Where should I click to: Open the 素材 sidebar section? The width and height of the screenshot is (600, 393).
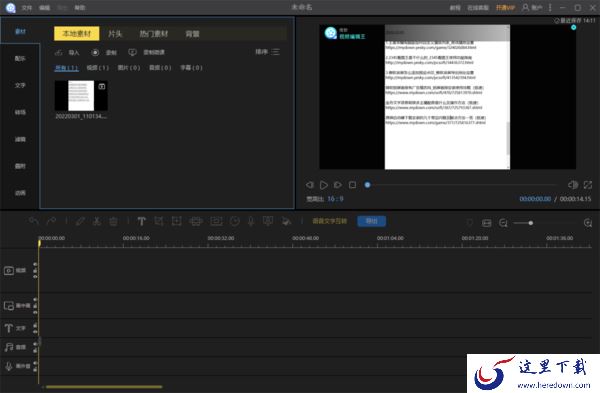point(20,31)
